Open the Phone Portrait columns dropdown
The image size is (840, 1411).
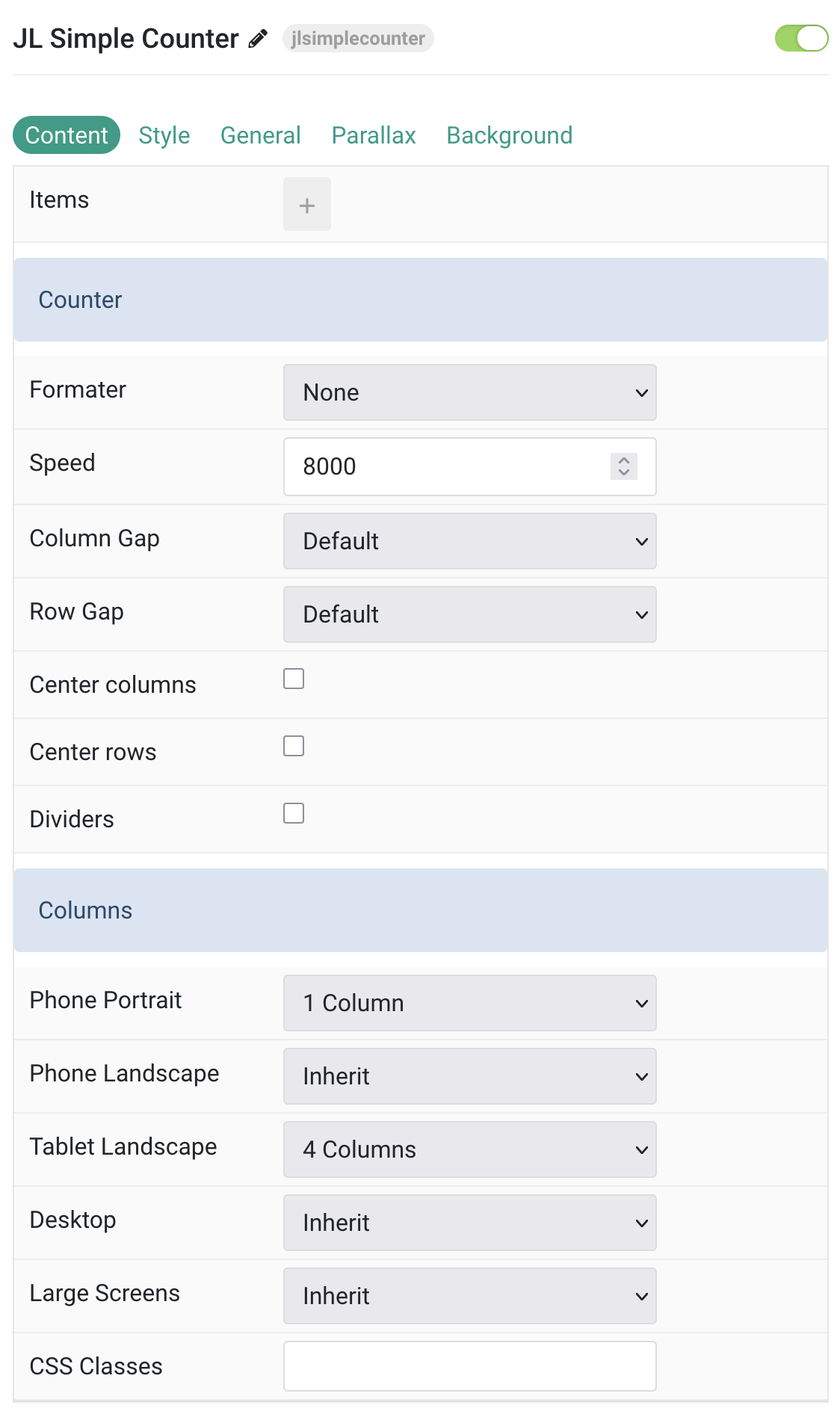[x=470, y=1003]
